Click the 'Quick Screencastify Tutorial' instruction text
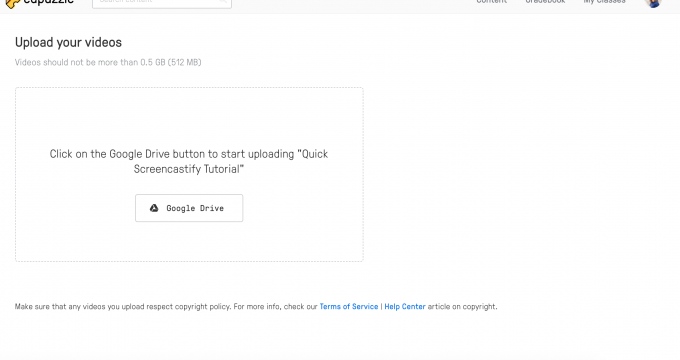 point(189,161)
